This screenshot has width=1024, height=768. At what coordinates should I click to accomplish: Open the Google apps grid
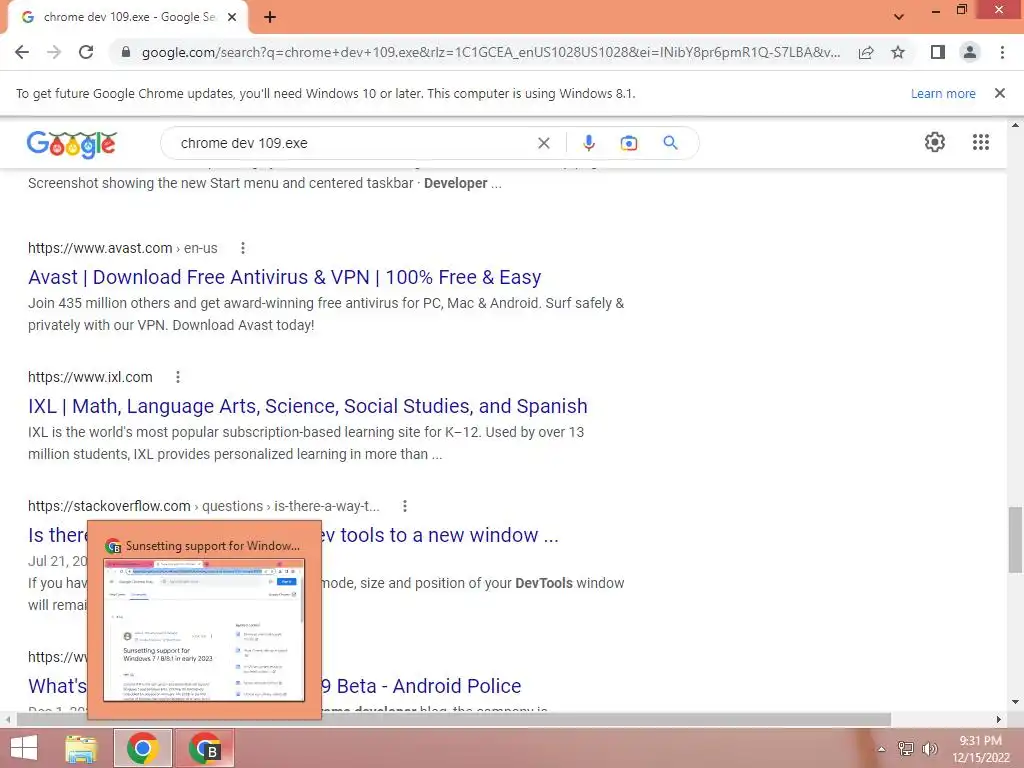981,142
